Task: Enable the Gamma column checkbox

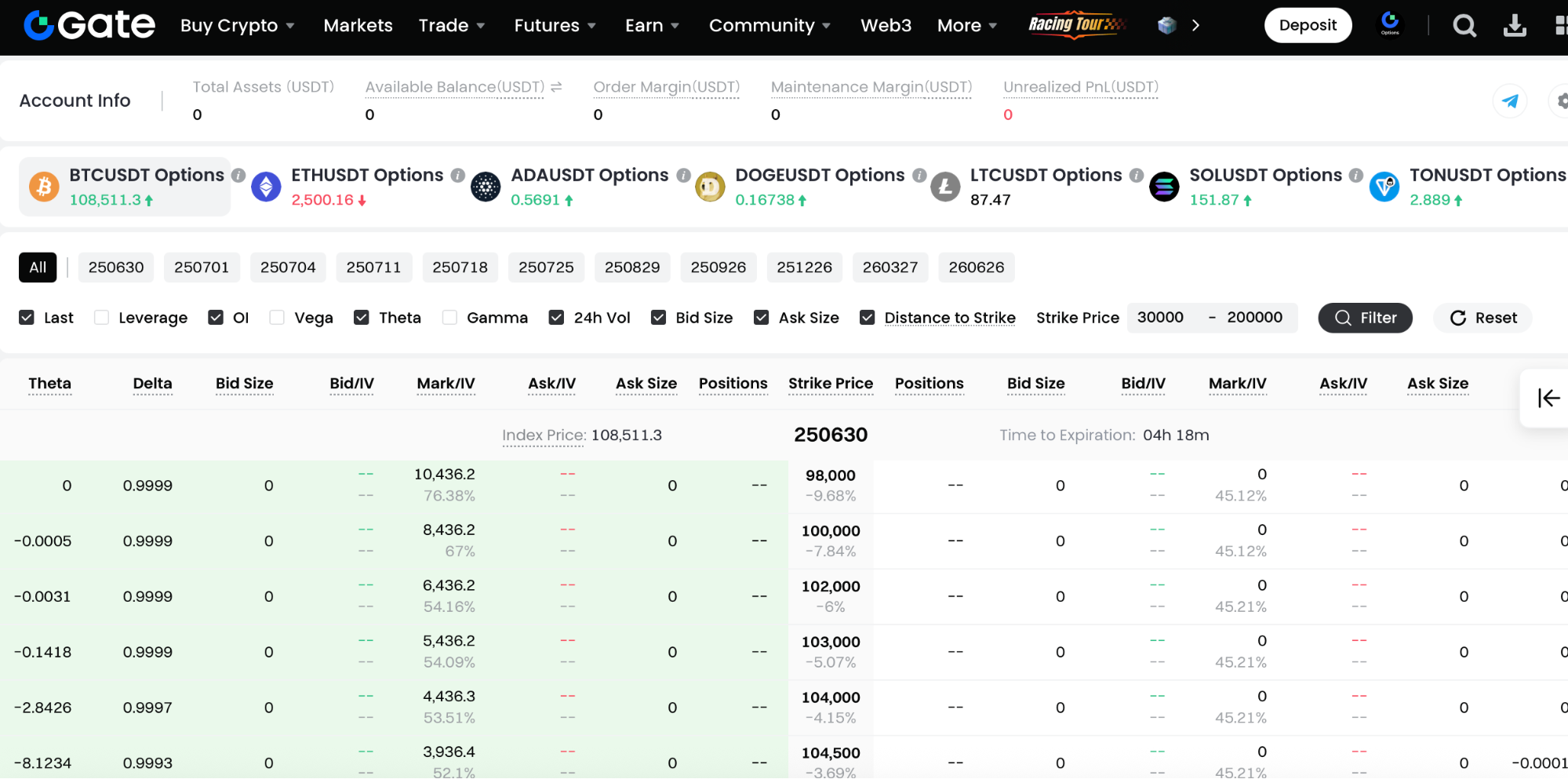Action: point(449,318)
